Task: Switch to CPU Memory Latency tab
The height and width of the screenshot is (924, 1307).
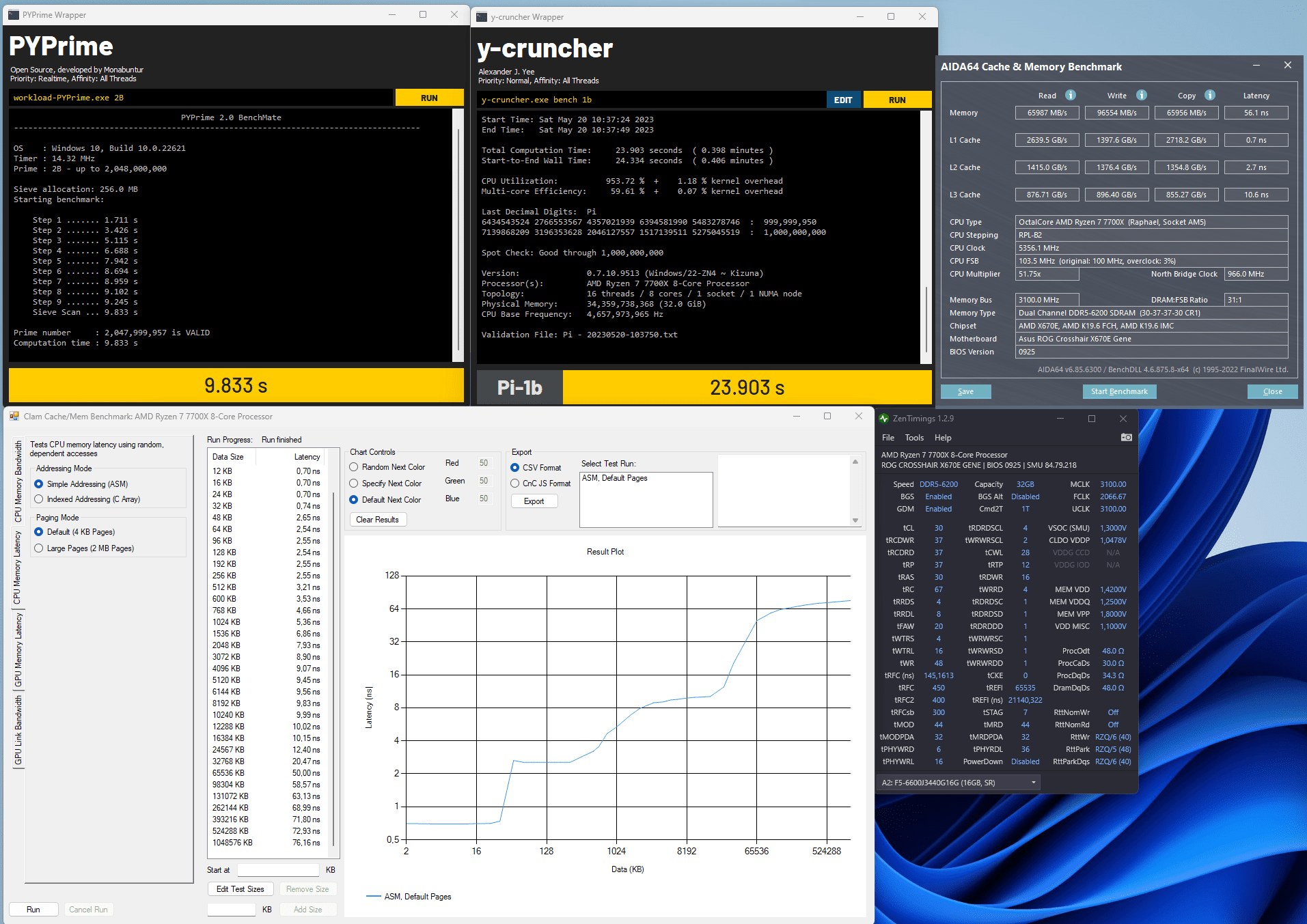Action: (18, 568)
